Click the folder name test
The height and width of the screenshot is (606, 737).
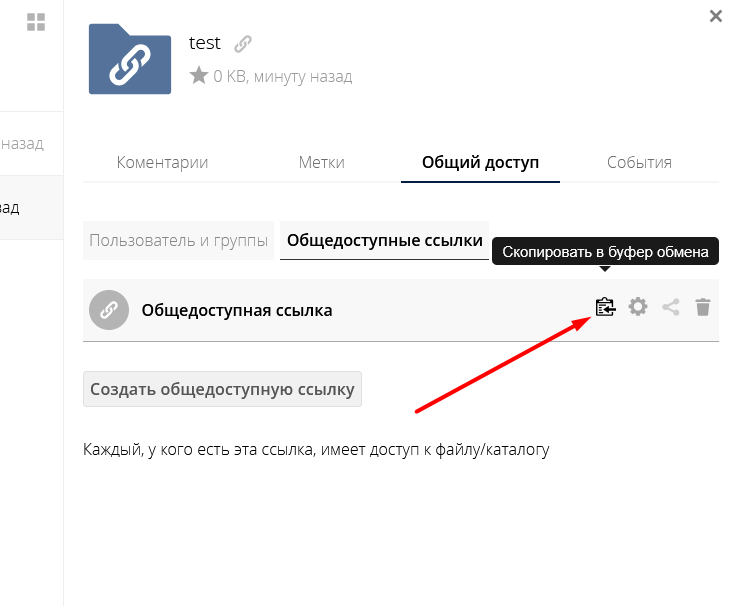(205, 44)
